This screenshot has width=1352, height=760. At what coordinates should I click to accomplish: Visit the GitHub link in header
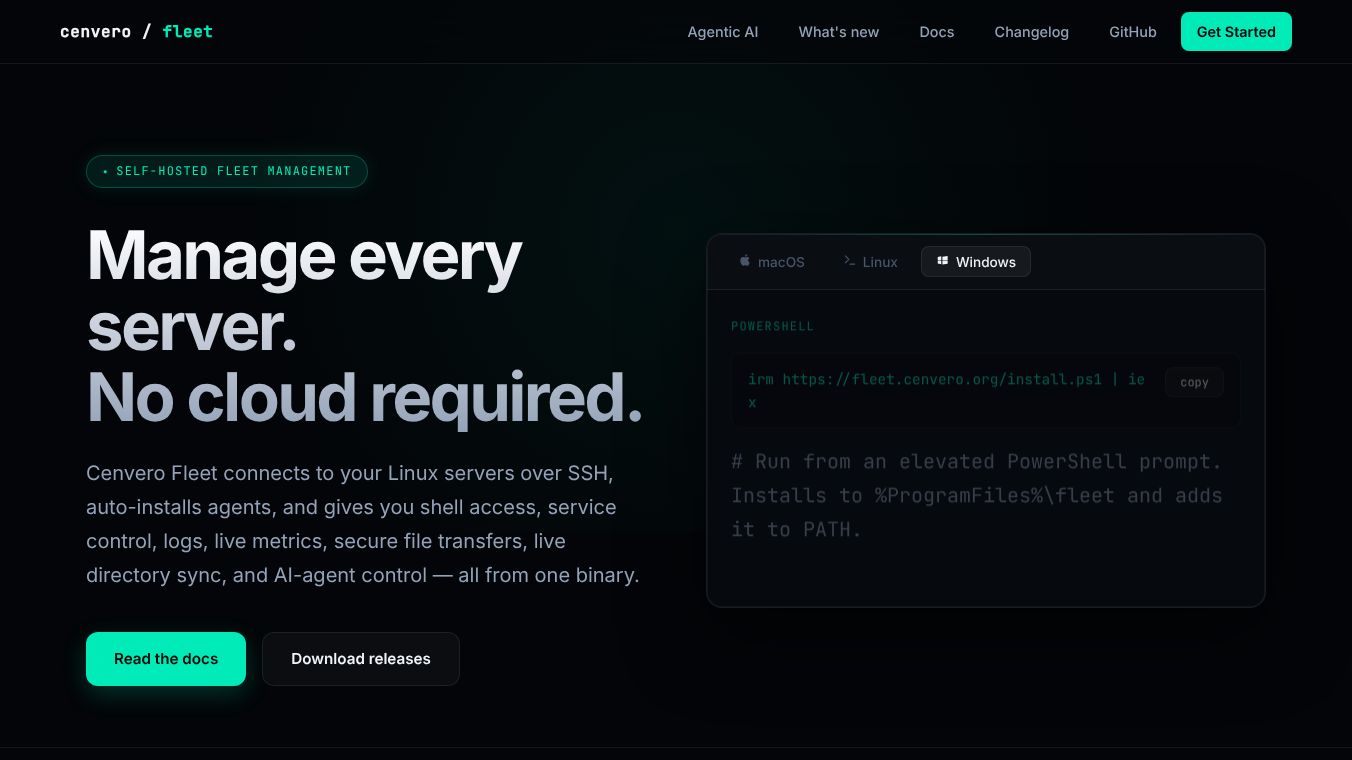click(1133, 32)
